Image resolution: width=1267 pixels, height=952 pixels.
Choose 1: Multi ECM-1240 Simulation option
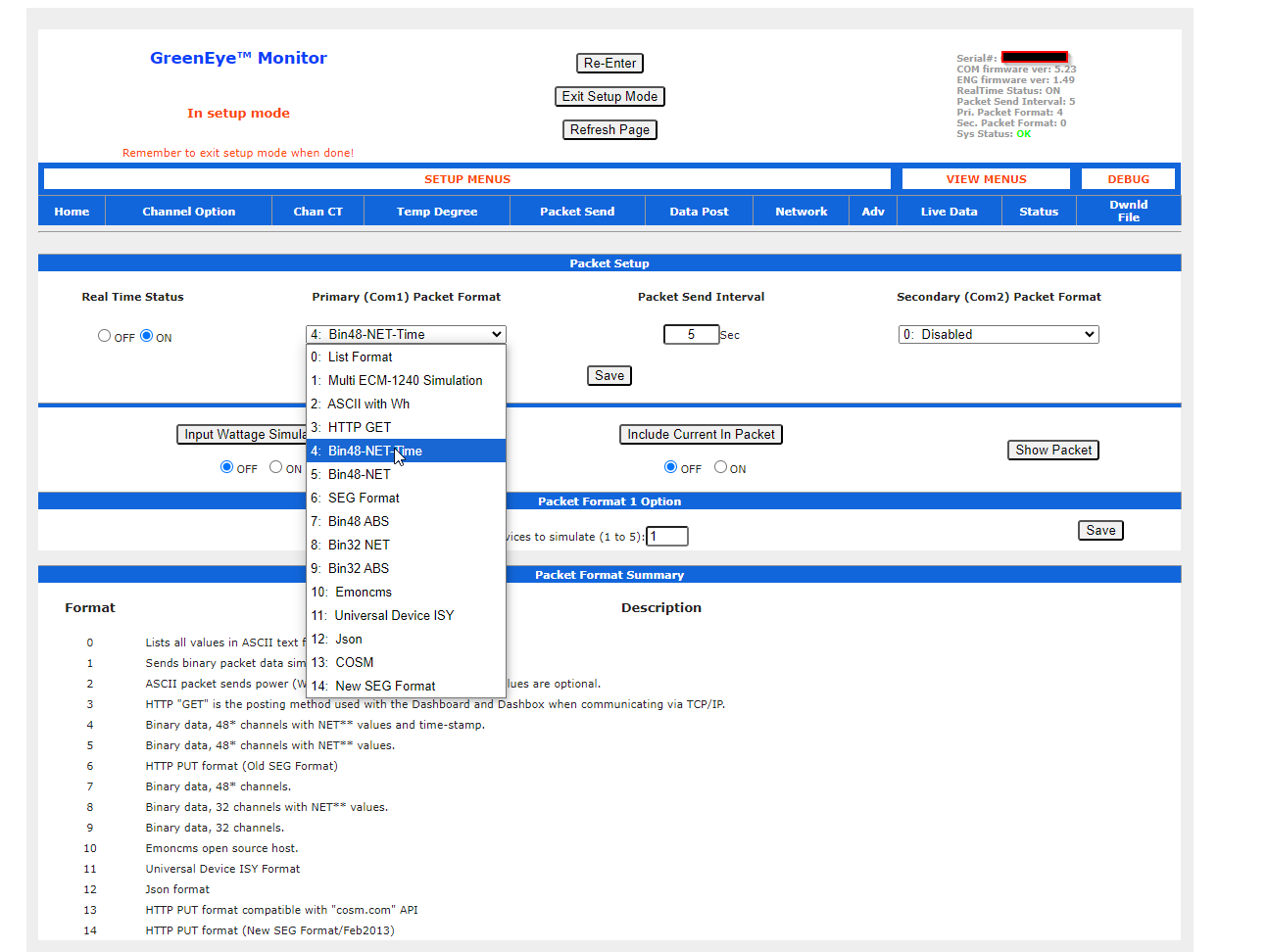(406, 381)
